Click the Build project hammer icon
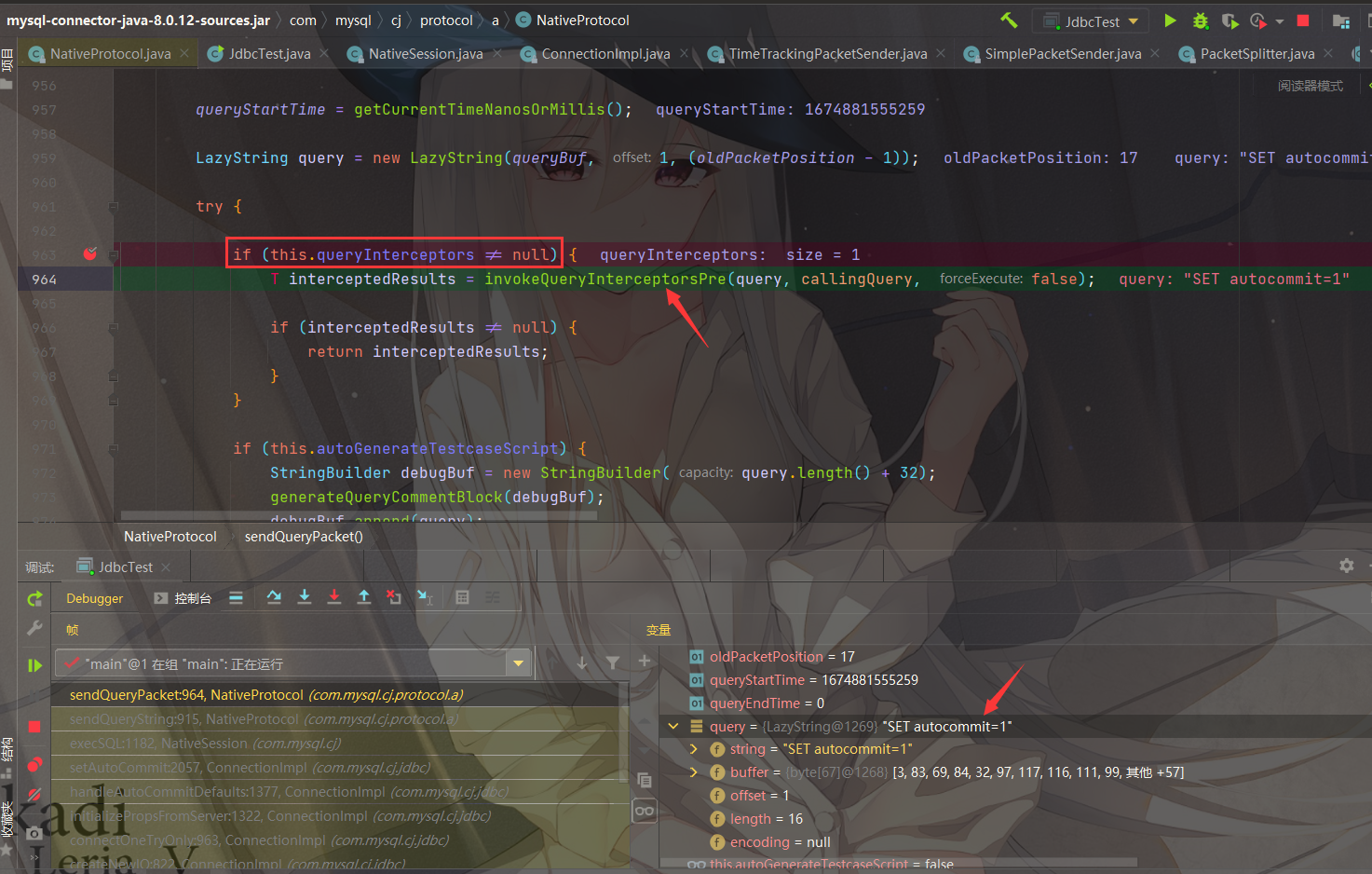This screenshot has height=874, width=1372. [x=1009, y=20]
